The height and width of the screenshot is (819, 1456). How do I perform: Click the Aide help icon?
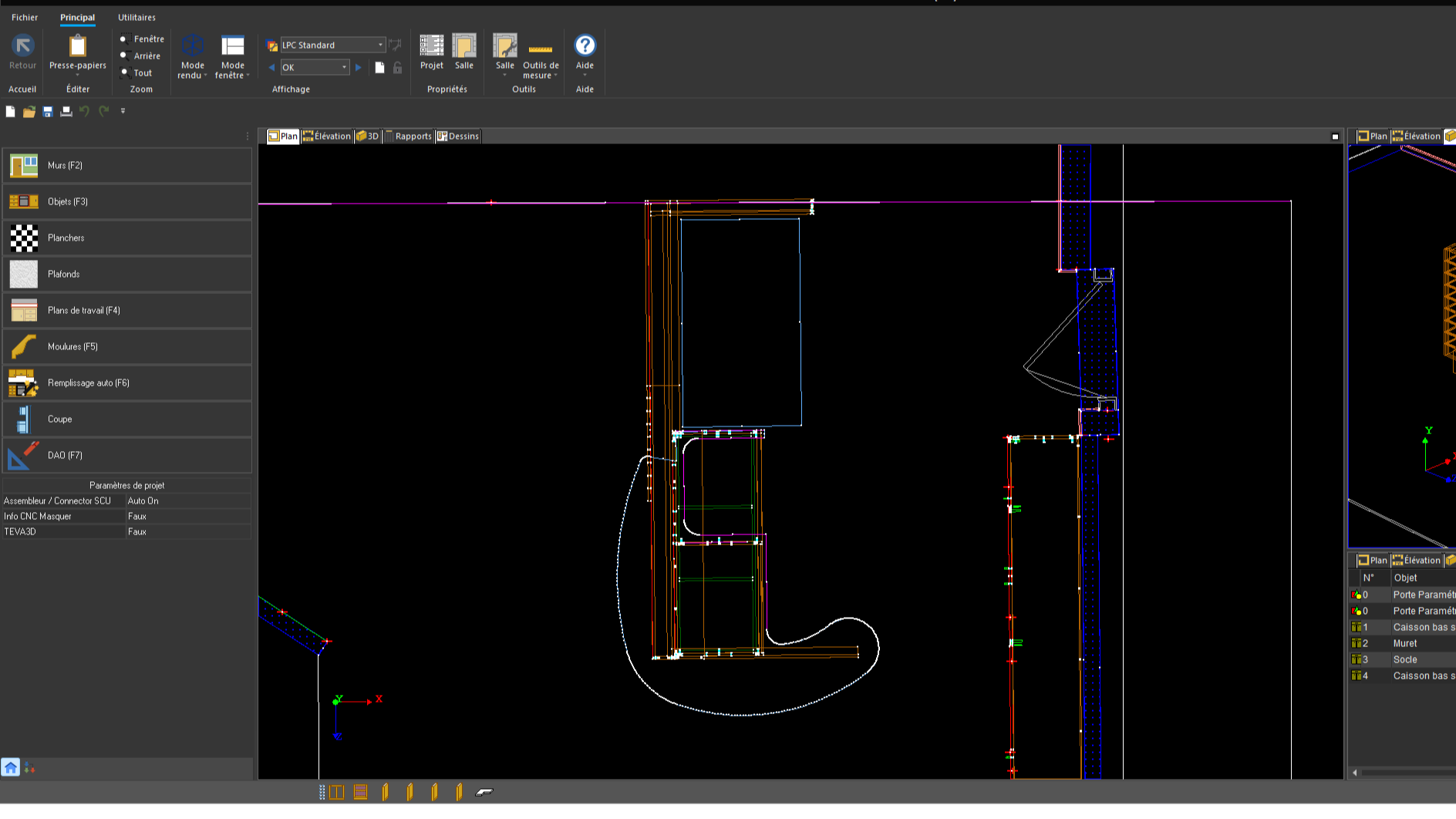(585, 45)
